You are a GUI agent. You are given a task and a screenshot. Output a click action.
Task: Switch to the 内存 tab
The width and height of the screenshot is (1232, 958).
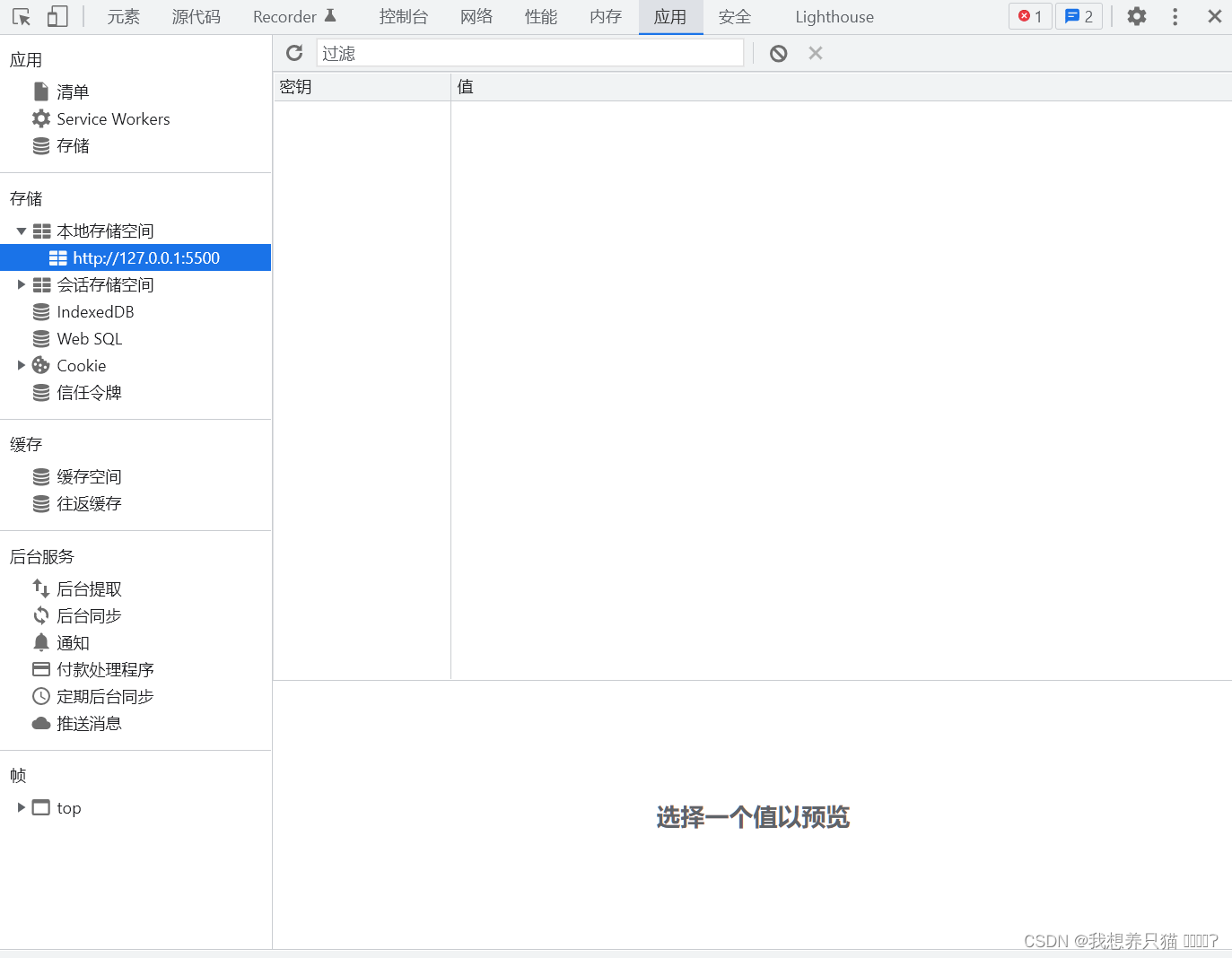pos(606,17)
